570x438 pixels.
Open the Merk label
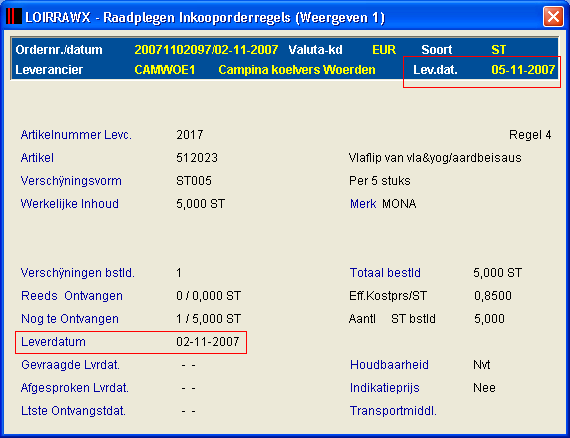363,204
